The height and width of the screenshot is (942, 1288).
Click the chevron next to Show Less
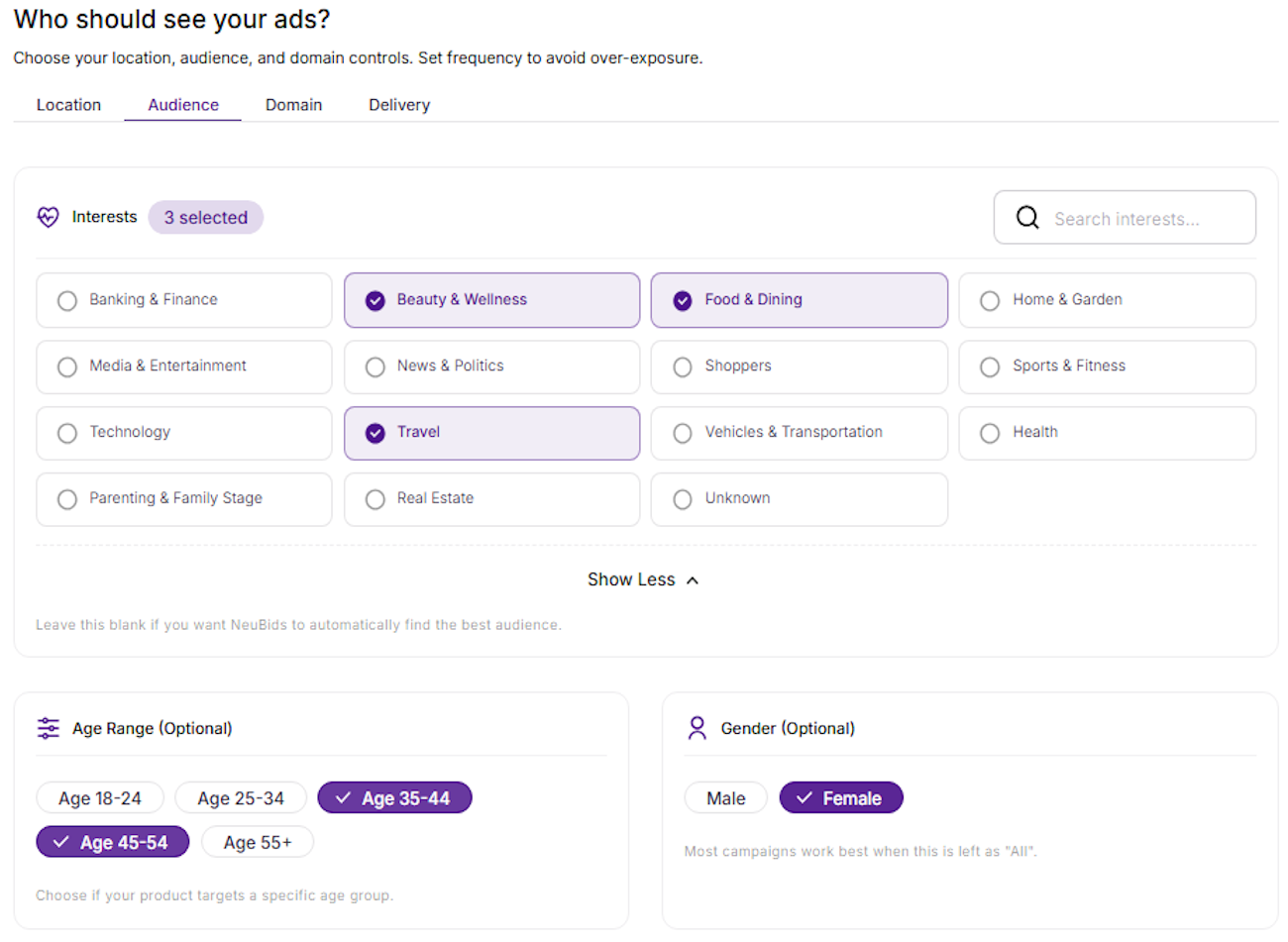coord(693,579)
